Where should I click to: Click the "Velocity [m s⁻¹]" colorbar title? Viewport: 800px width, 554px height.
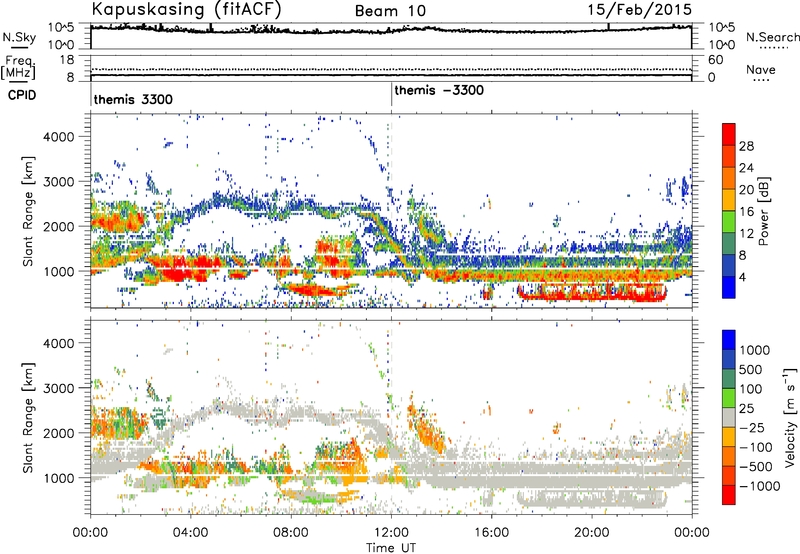(x=790, y=417)
